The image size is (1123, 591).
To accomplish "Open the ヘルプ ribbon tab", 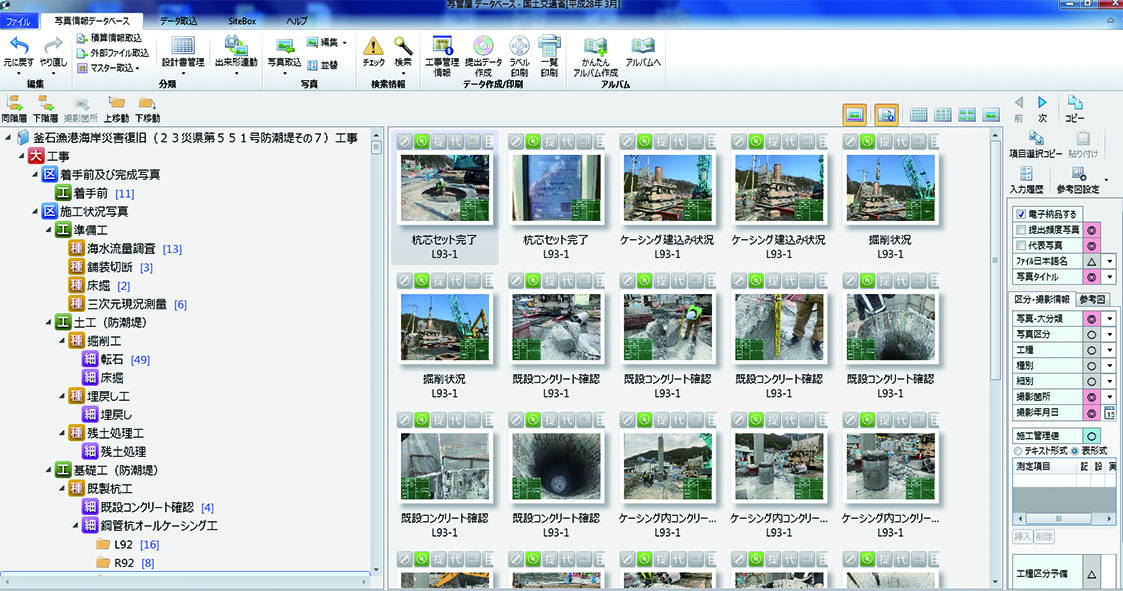I will click(x=297, y=21).
